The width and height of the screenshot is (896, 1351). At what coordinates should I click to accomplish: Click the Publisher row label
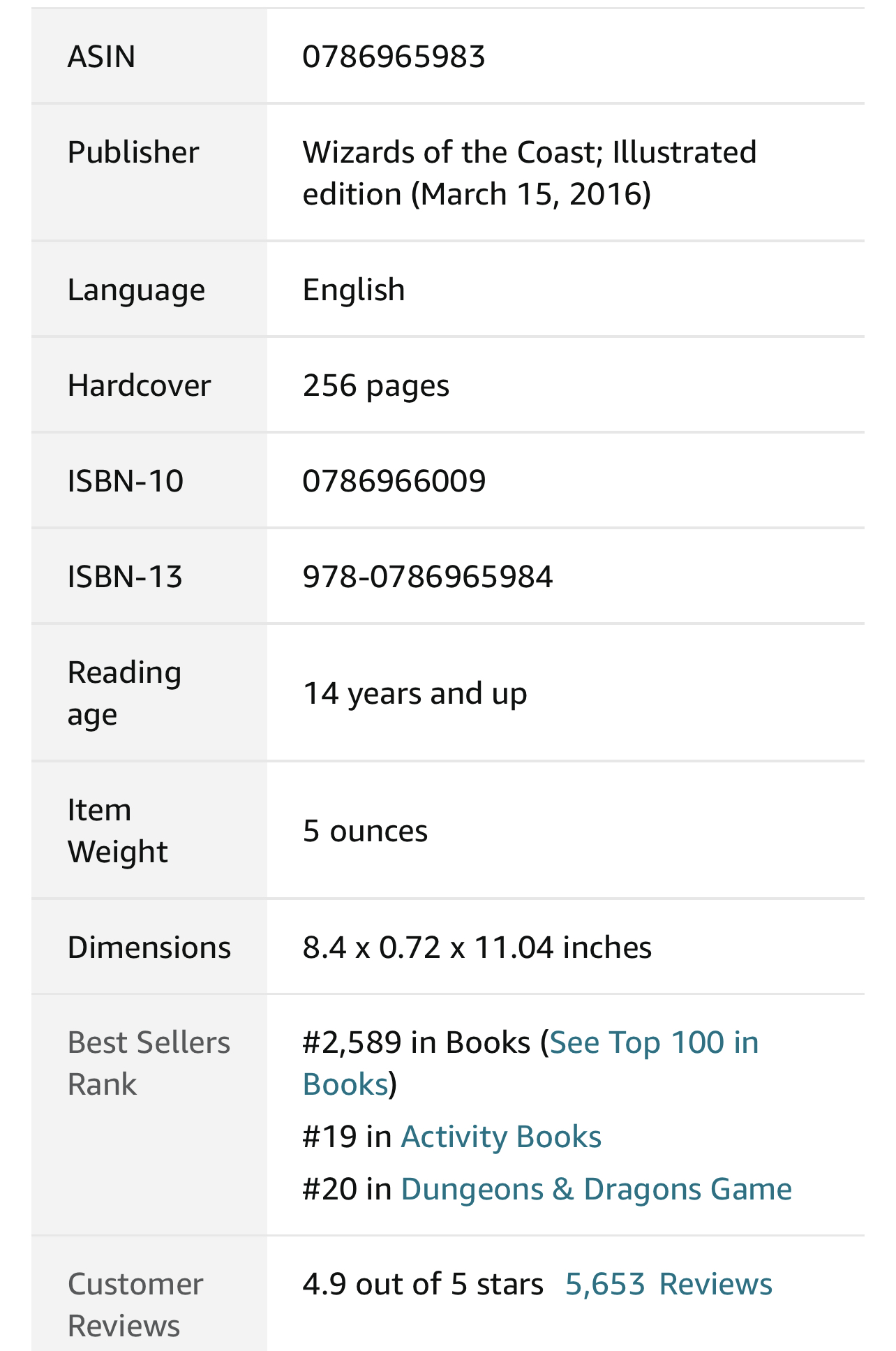[133, 152]
